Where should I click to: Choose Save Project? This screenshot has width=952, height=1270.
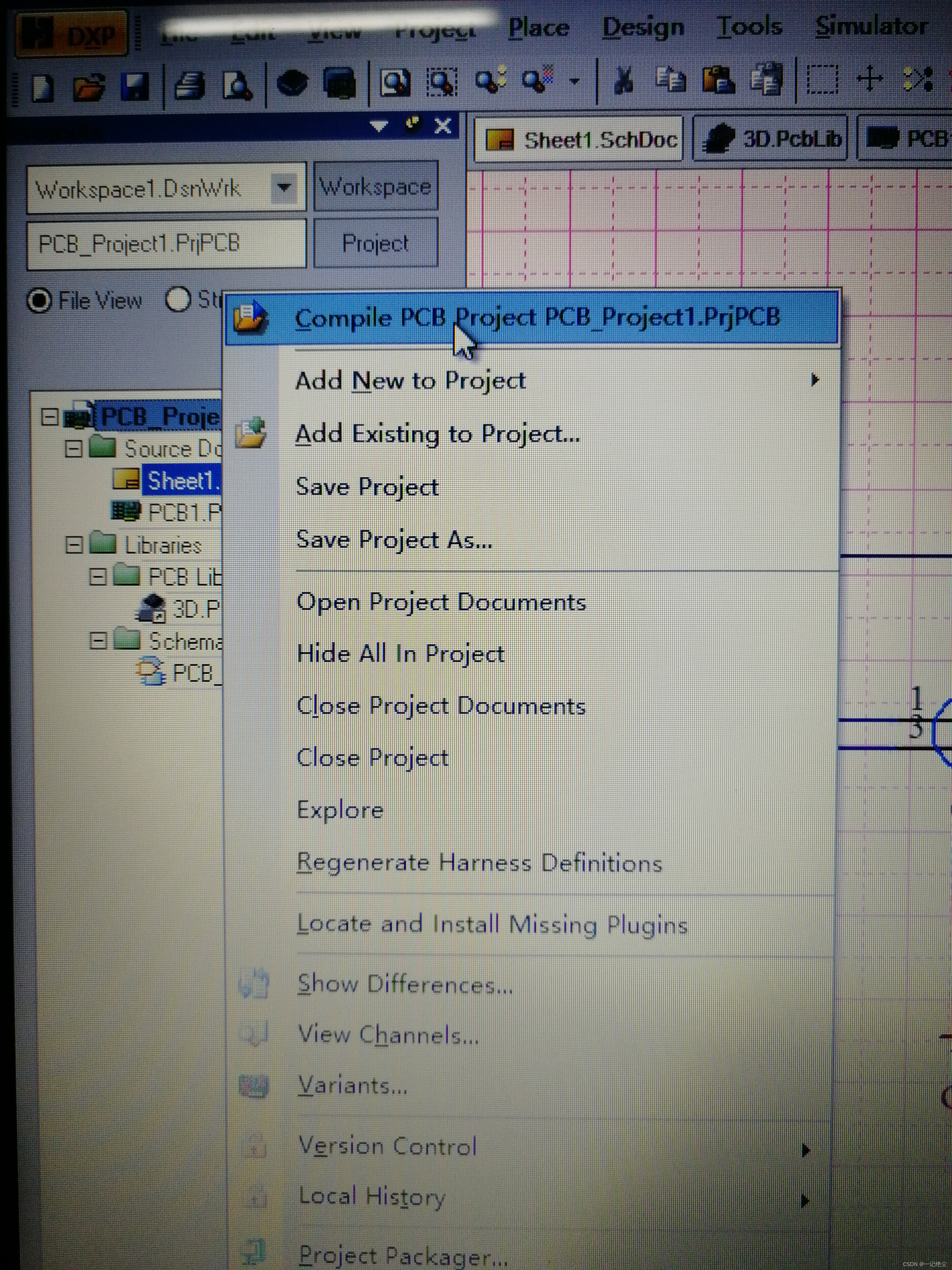tap(532, 487)
